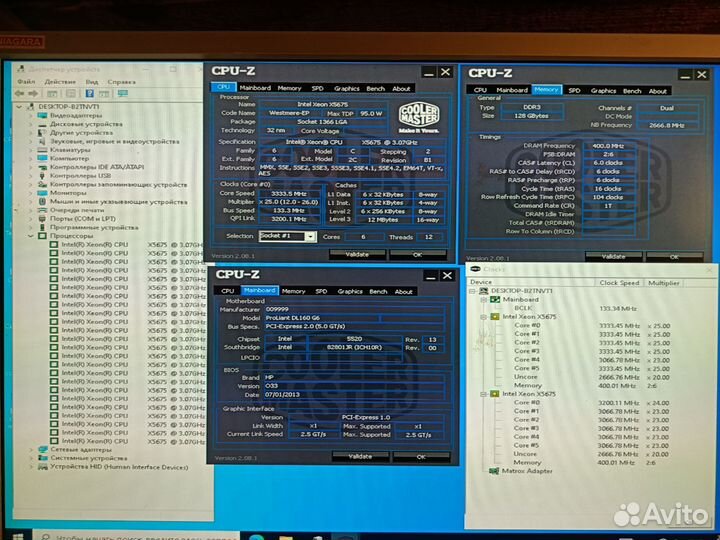The height and width of the screenshot is (540, 720).
Task: Select Matrox Adapter in the Clocks tree
Action: [x=527, y=471]
